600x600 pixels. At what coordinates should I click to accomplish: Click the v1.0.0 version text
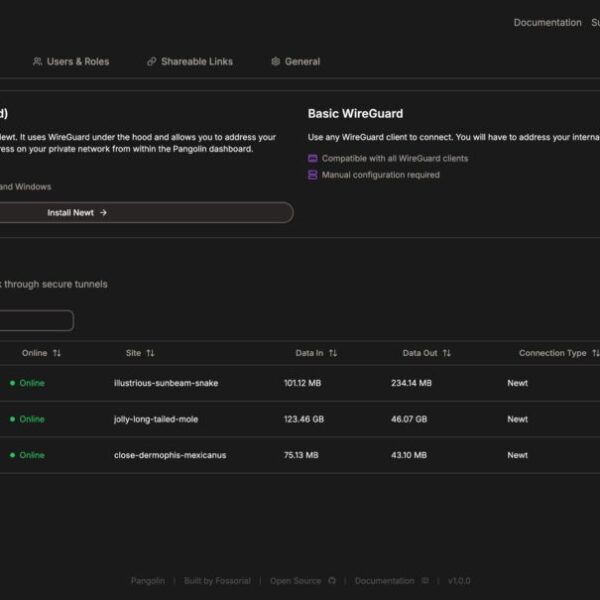tap(459, 581)
